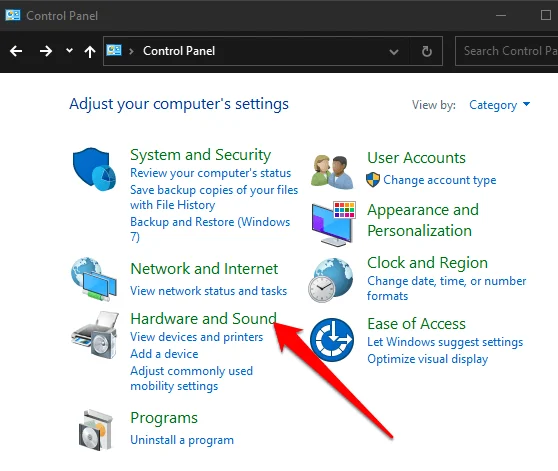Screen dimensions: 558x471
Task: Open View network status and tasks
Action: [209, 291]
